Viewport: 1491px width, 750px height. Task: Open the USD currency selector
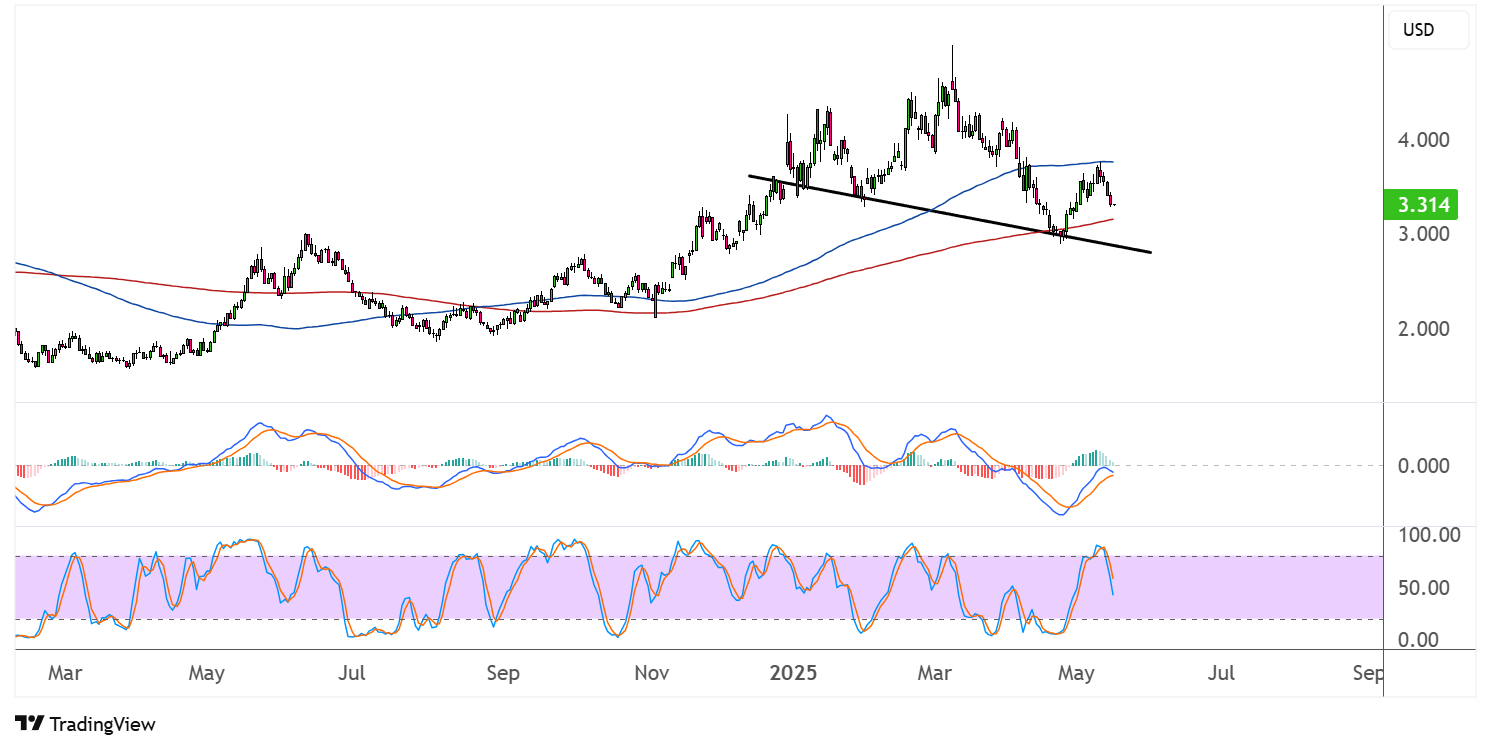[x=1428, y=30]
